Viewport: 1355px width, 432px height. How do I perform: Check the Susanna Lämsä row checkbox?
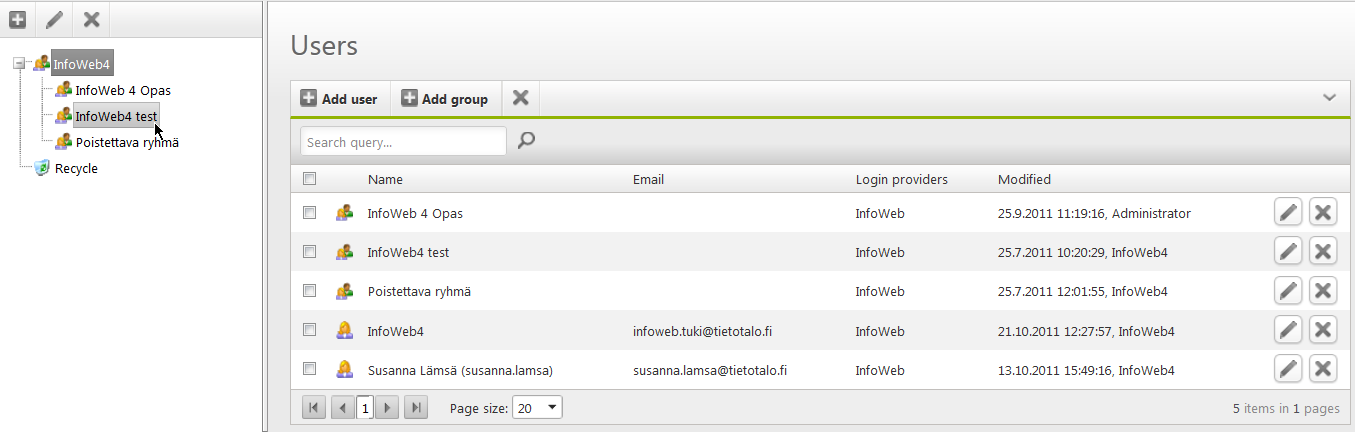tap(310, 369)
